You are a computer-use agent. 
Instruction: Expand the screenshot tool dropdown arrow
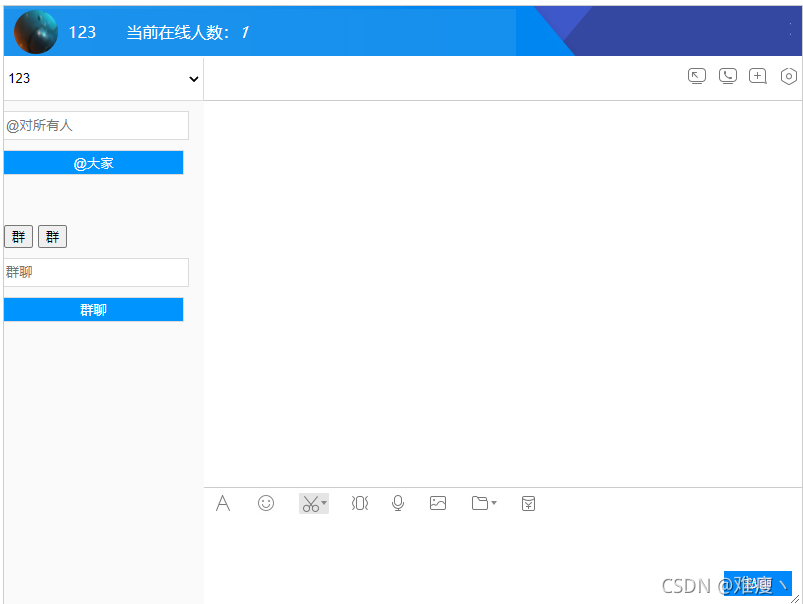(323, 503)
